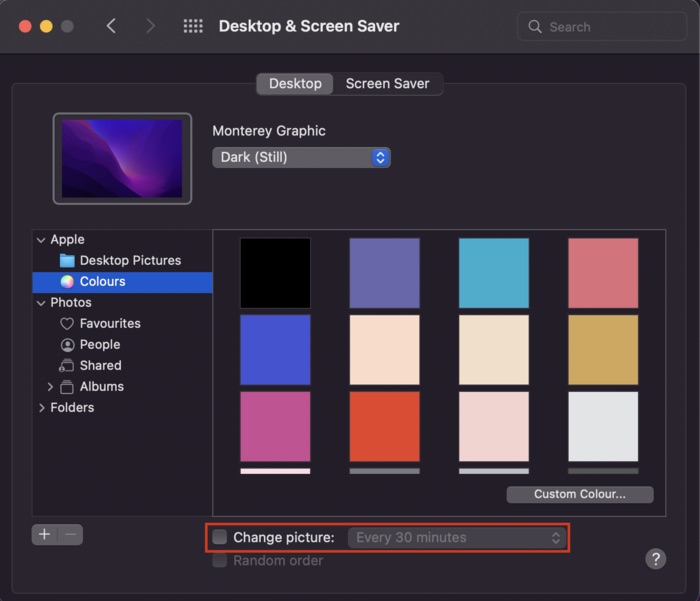Image resolution: width=700 pixels, height=601 pixels.
Task: Choose the teal blue colour swatch
Action: point(494,273)
